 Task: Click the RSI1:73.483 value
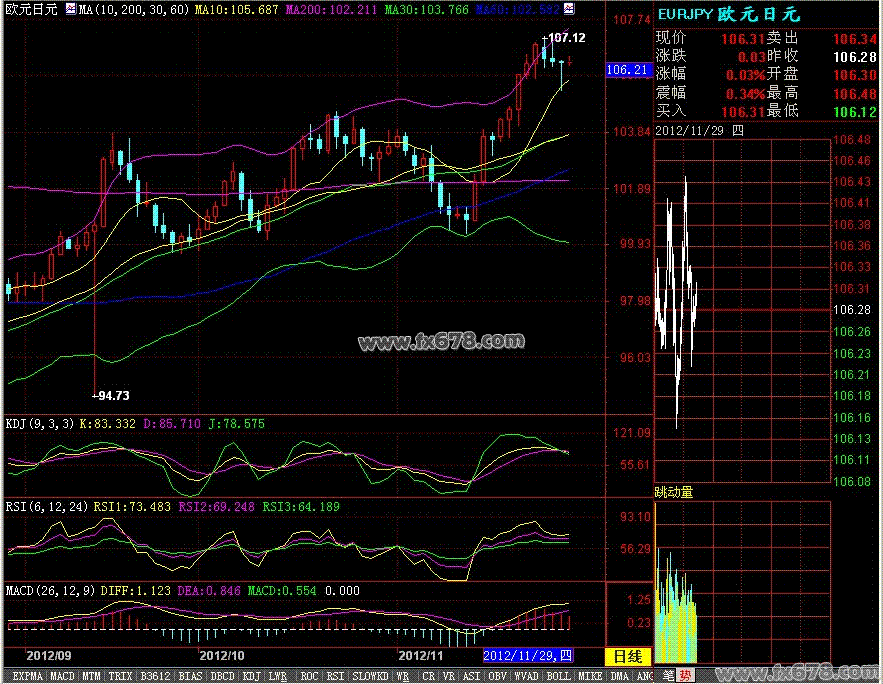click(x=132, y=507)
